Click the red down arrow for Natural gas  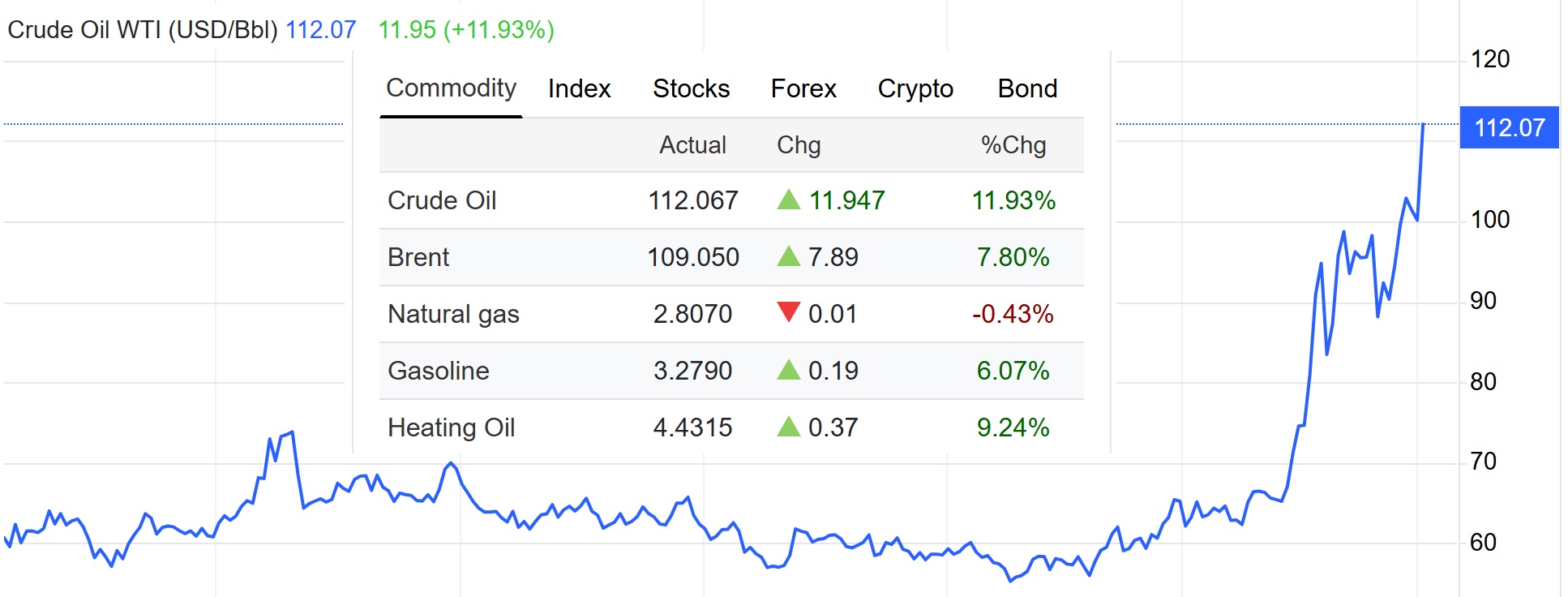789,312
